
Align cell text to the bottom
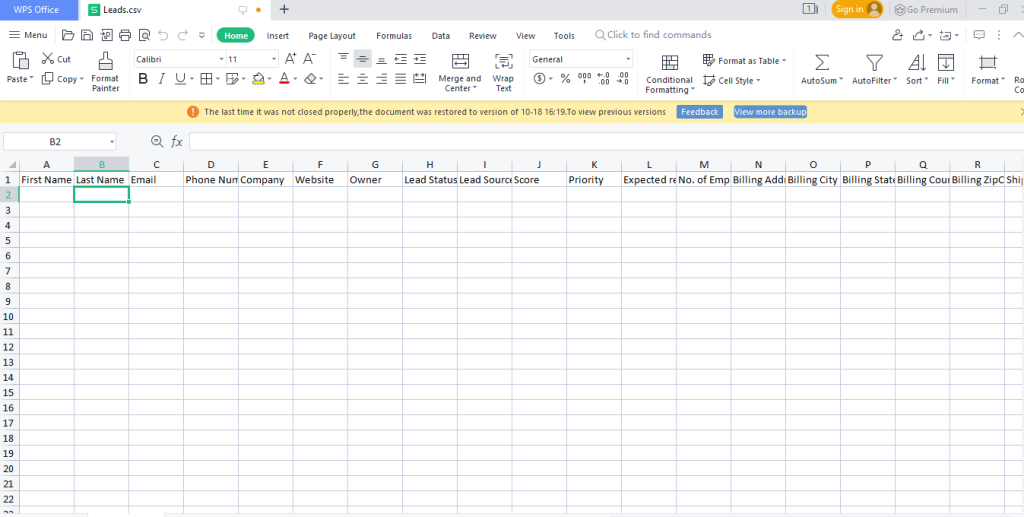(x=382, y=59)
